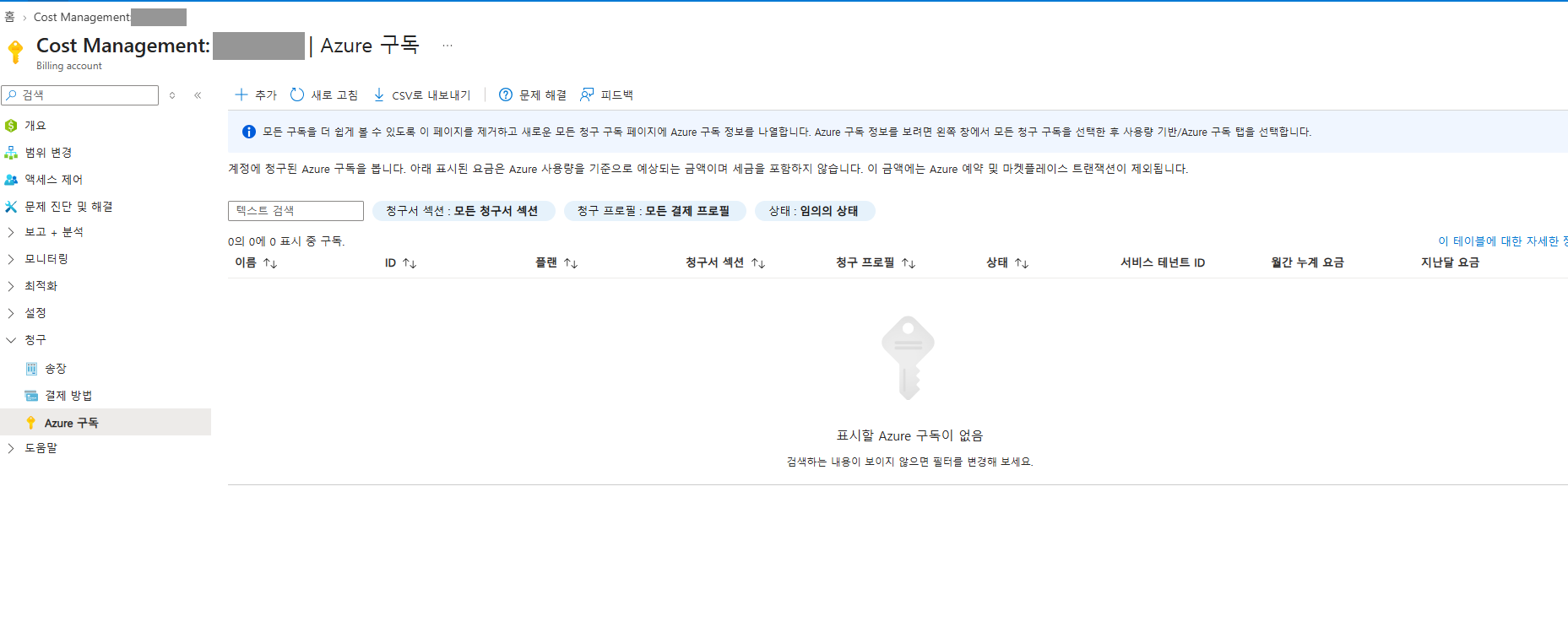Sort by 청구서 섹션 column arrows
This screenshot has height=643, width=1568.
pos(758,263)
